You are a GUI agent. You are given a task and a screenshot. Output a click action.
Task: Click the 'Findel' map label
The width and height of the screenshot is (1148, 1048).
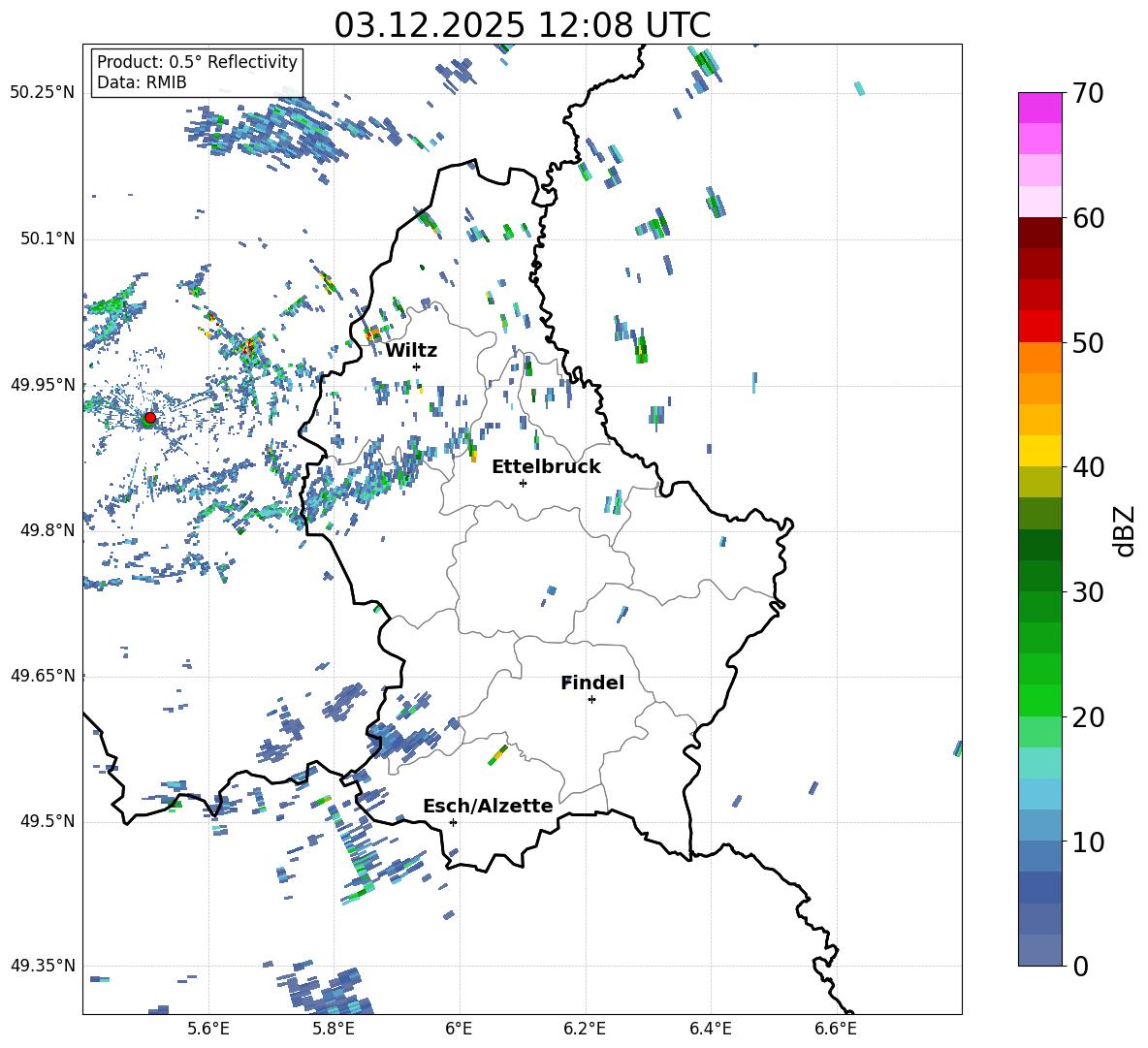(x=592, y=683)
